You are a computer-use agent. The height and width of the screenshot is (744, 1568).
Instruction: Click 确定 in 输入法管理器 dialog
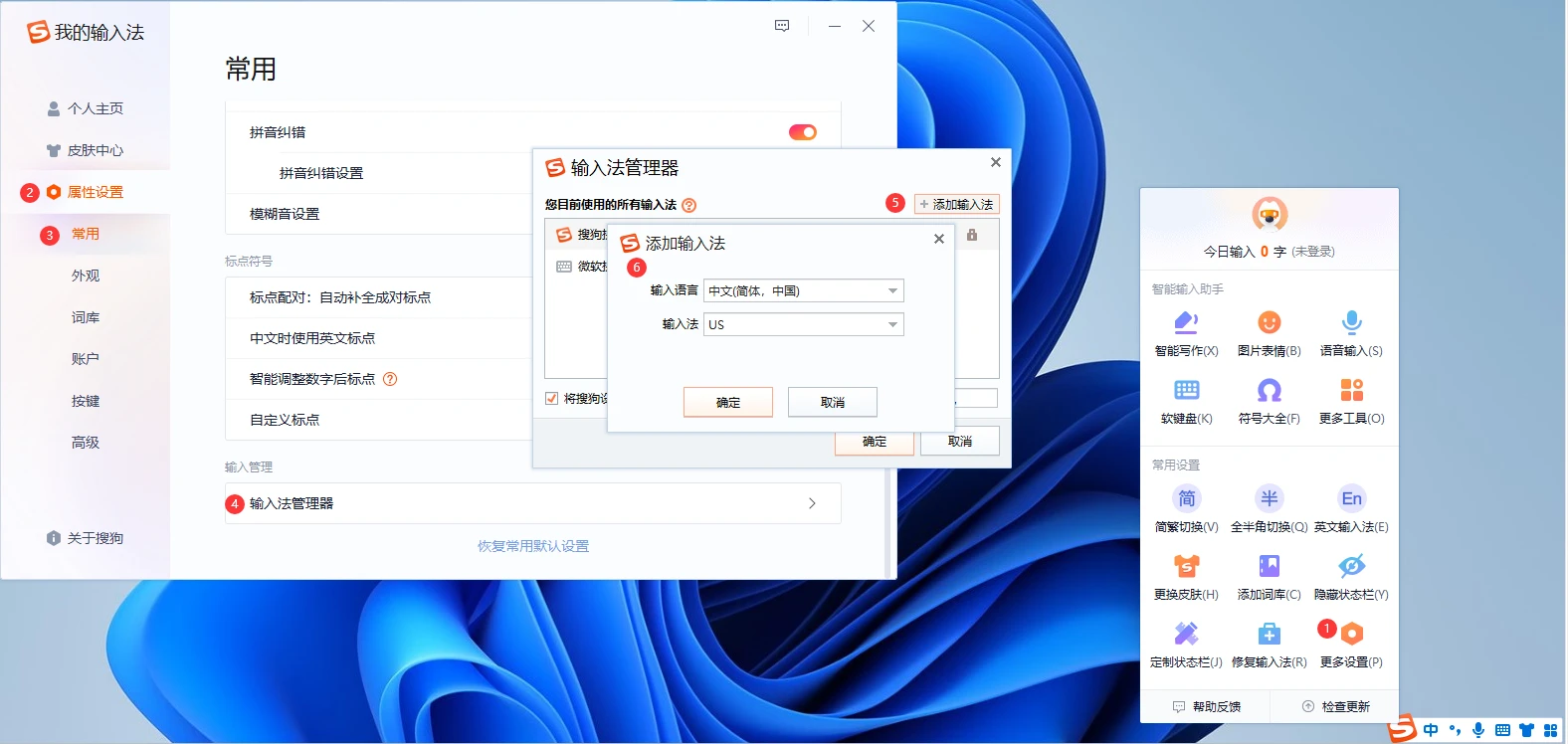875,442
